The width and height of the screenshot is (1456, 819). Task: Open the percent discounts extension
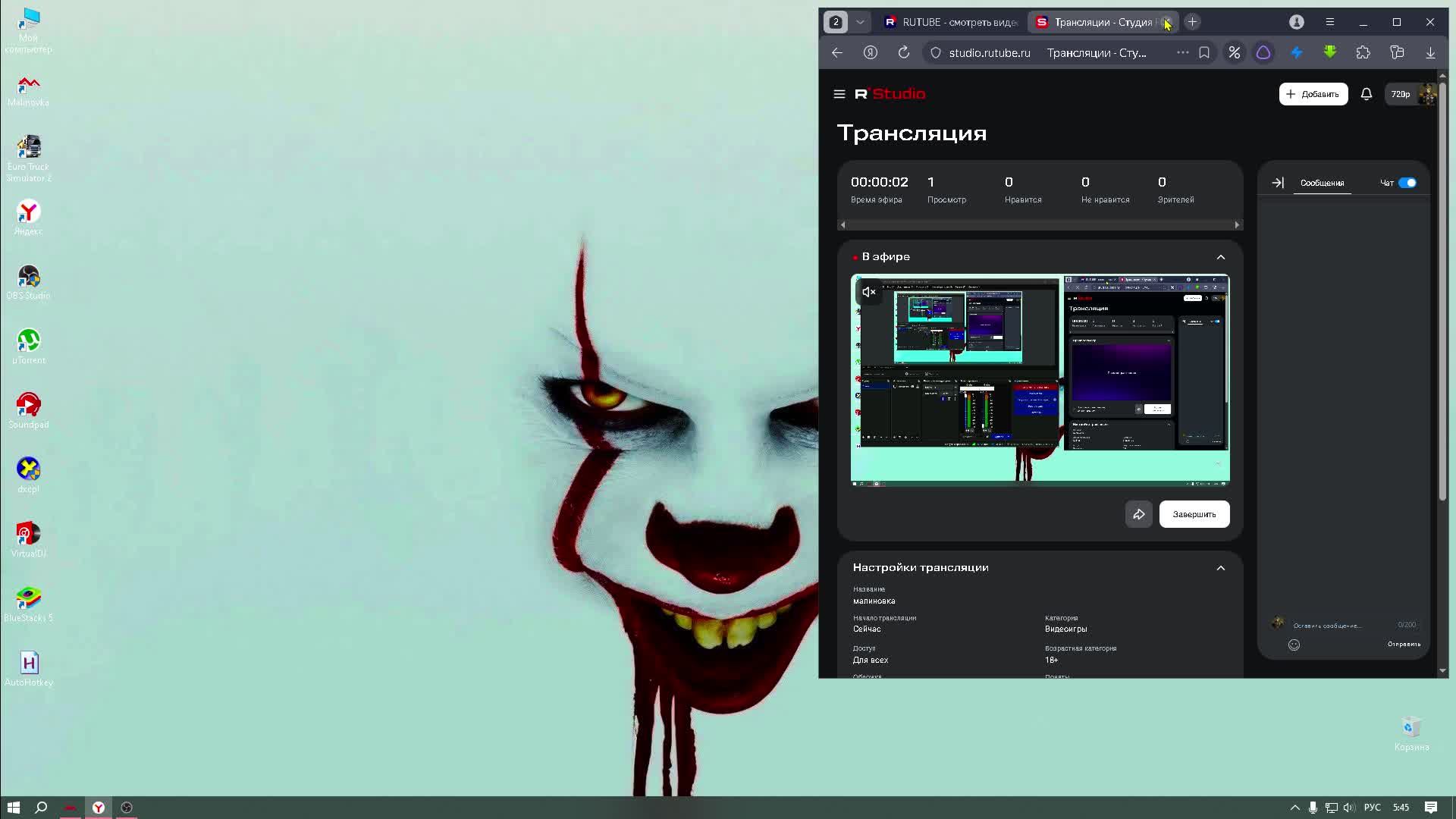(1235, 53)
